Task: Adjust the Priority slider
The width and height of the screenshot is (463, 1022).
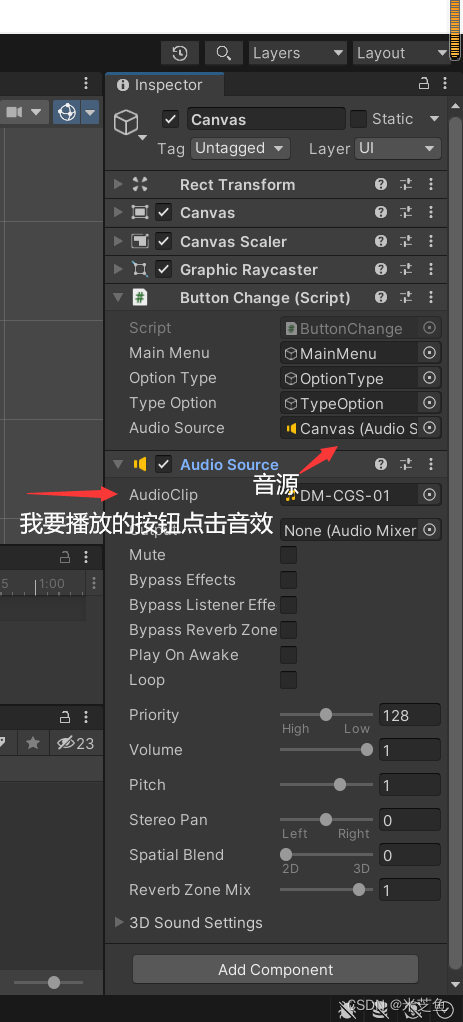Action: tap(326, 714)
